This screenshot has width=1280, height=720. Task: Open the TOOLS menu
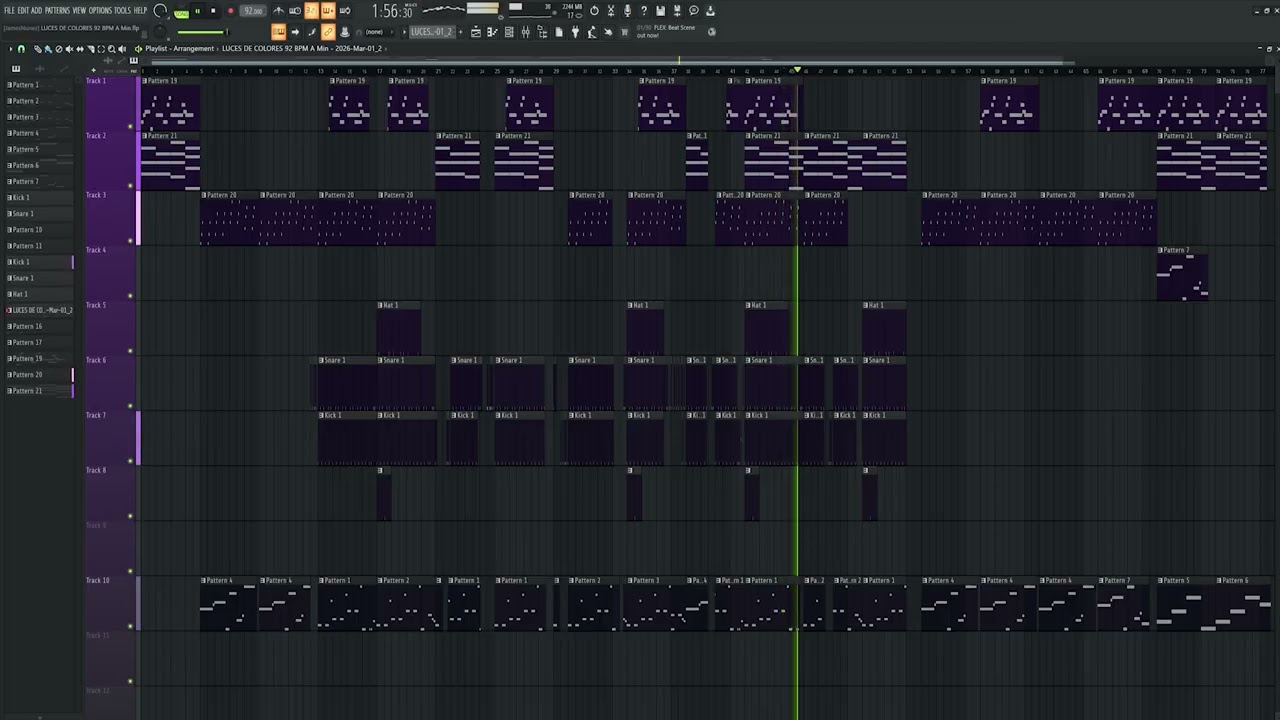click(123, 11)
